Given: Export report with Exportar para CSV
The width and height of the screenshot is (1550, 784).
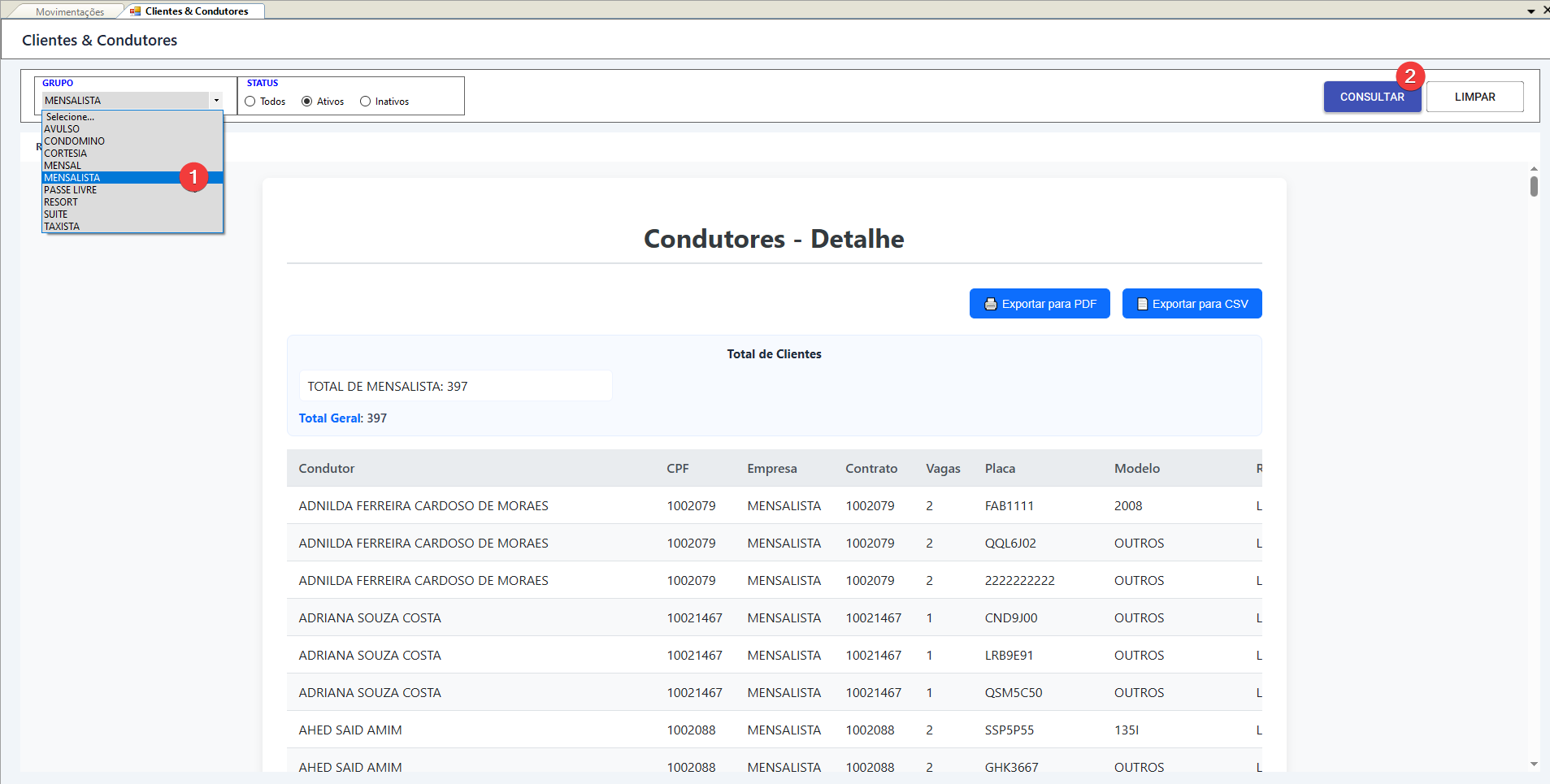Looking at the screenshot, I should coord(1192,304).
